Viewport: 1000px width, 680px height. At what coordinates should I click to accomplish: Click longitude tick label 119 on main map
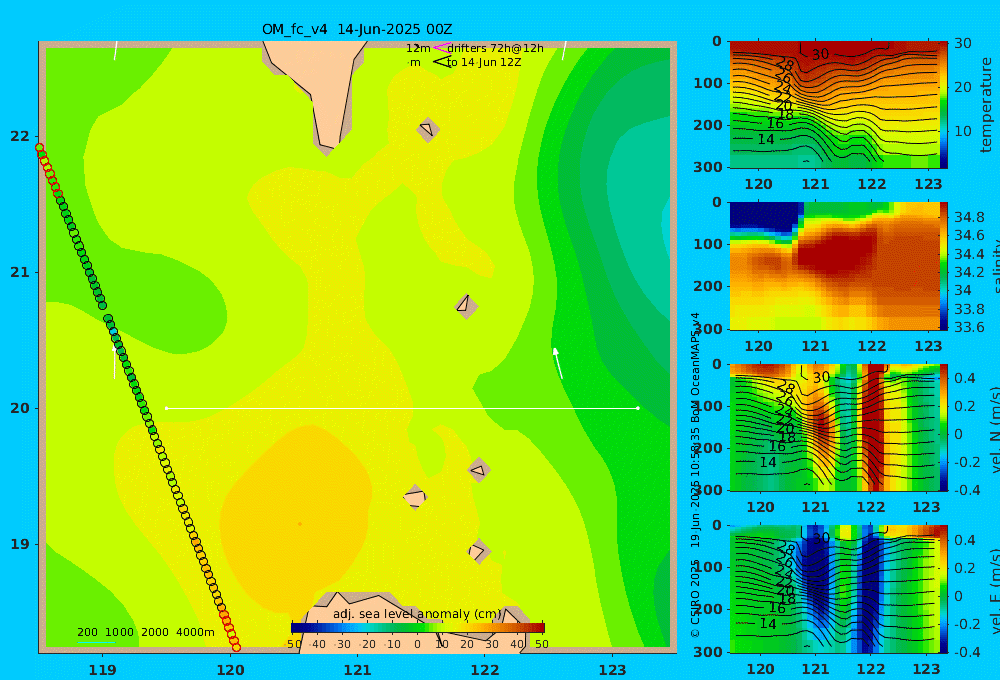tap(103, 670)
